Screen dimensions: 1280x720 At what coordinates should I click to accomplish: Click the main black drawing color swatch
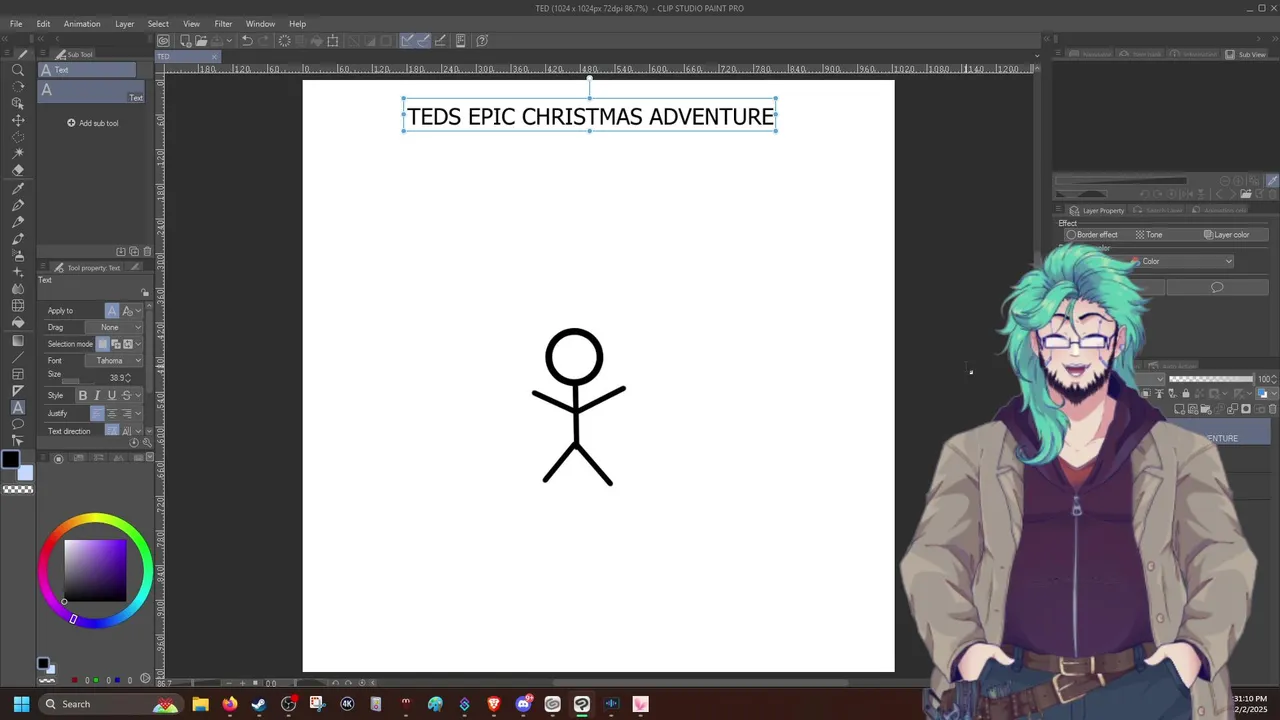click(x=10, y=460)
